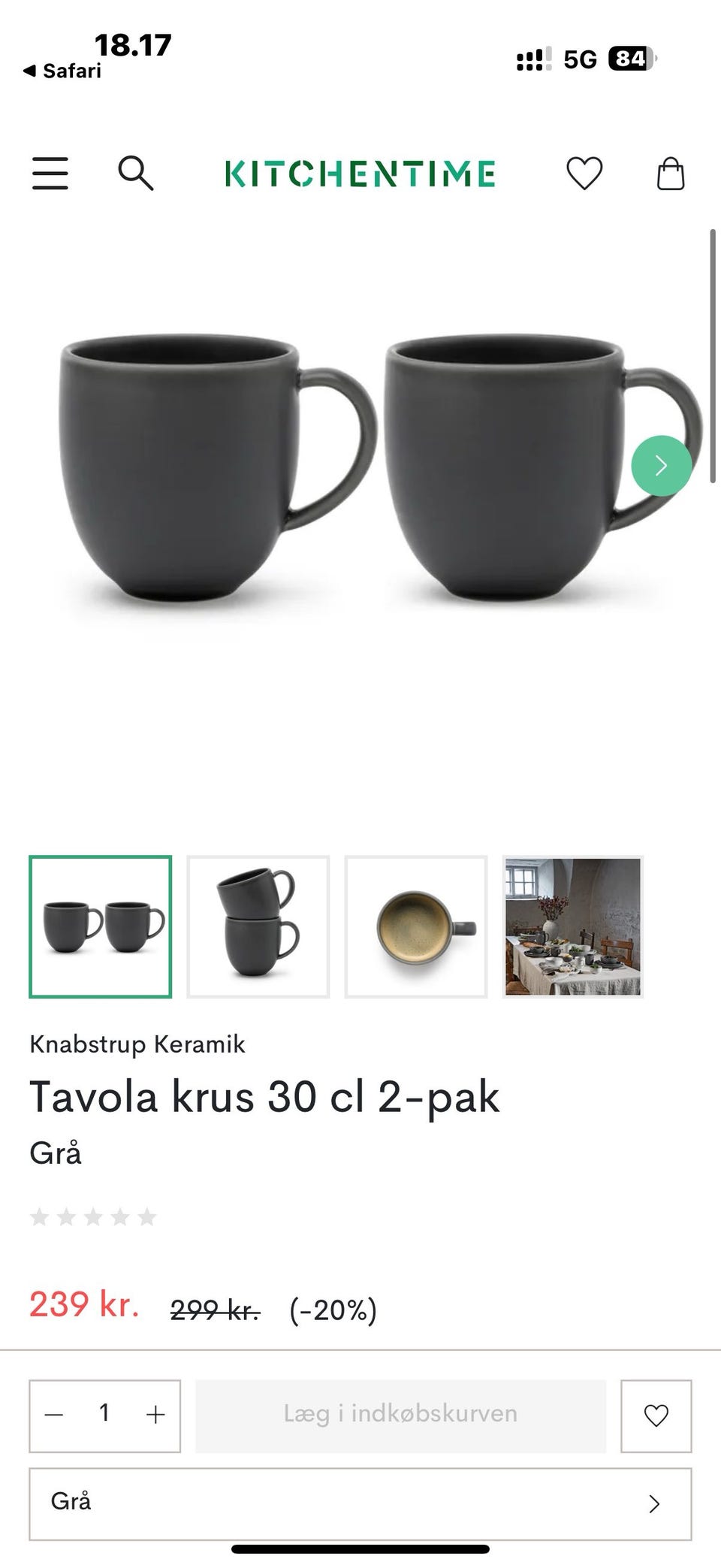Select the stacked mugs thumbnail
Image resolution: width=721 pixels, height=1568 pixels.
(x=258, y=926)
